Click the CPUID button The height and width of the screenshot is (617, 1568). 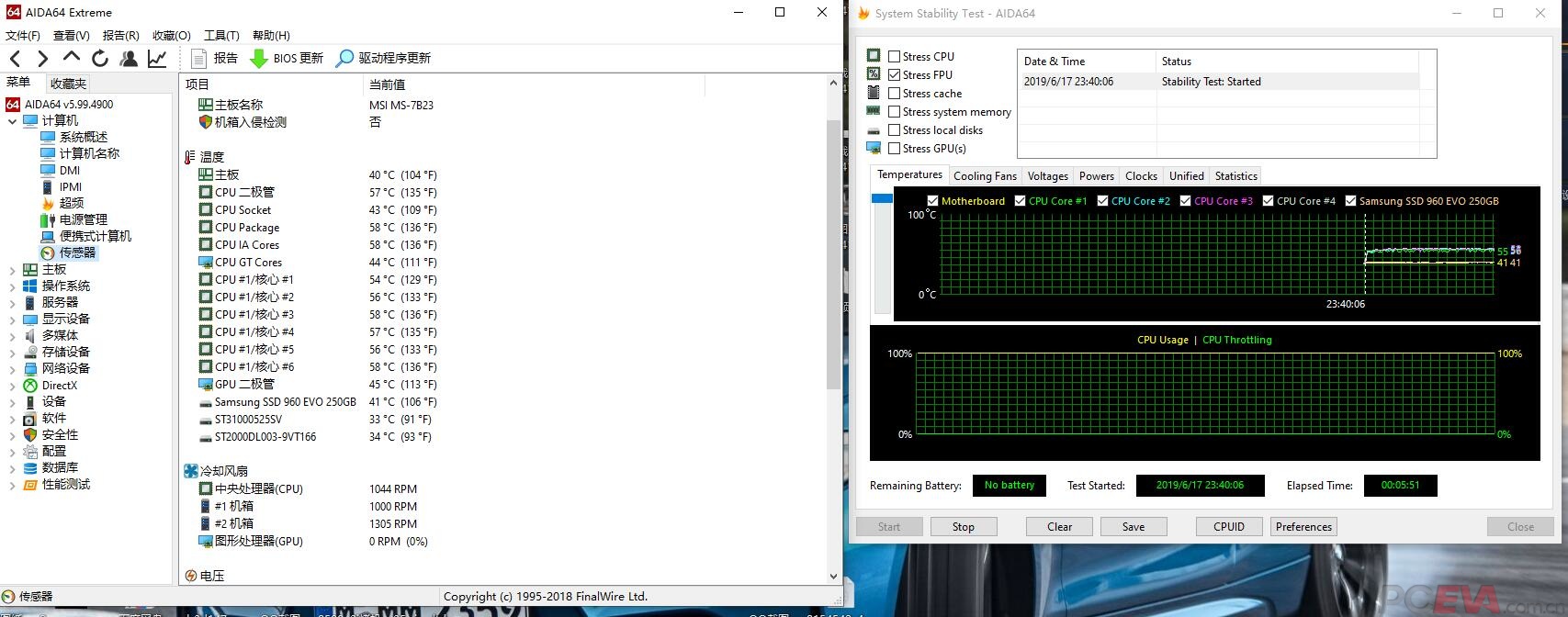(1229, 526)
